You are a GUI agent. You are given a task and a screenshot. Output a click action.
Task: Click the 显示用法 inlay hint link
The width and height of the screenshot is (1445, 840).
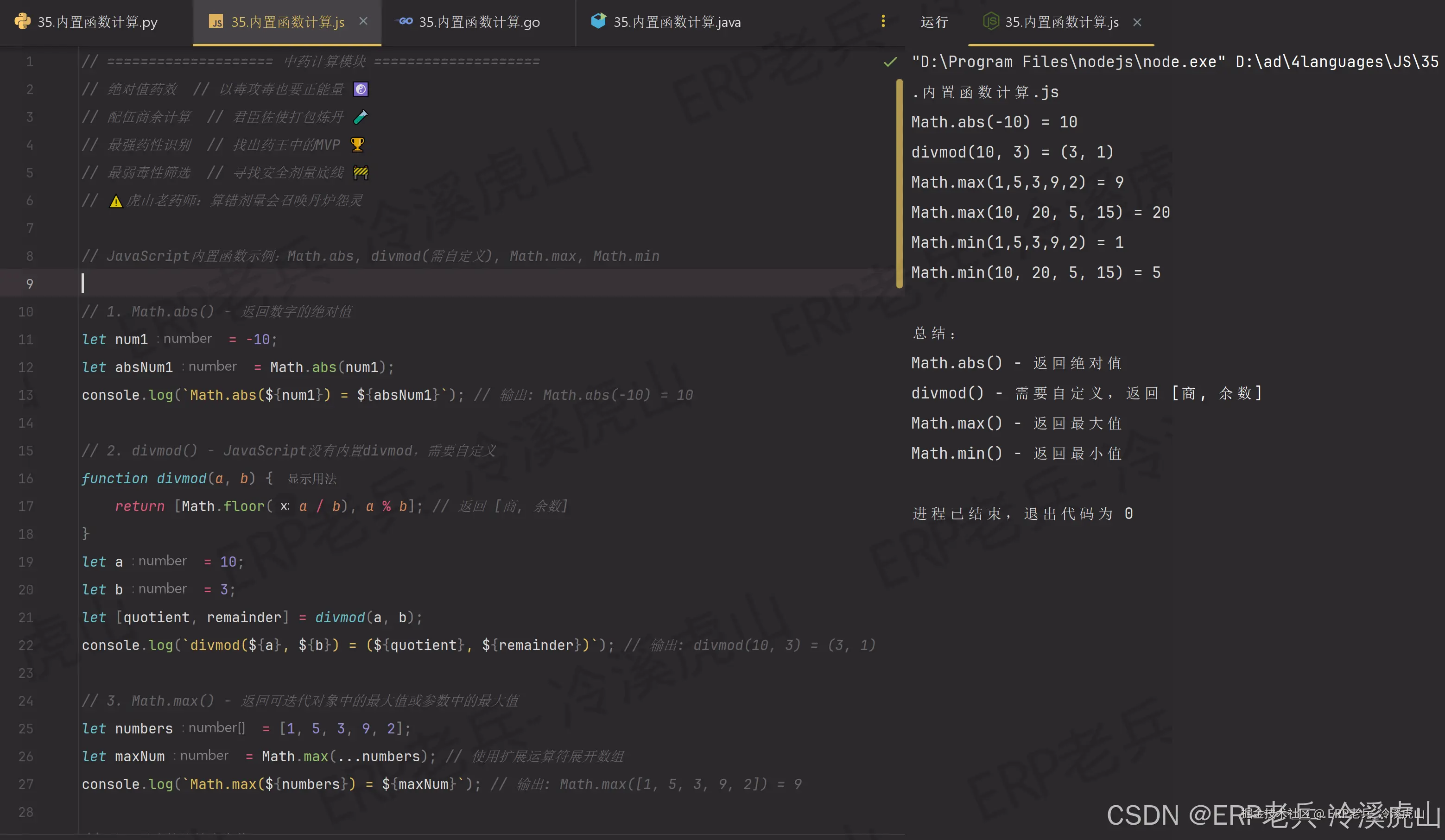coord(311,479)
